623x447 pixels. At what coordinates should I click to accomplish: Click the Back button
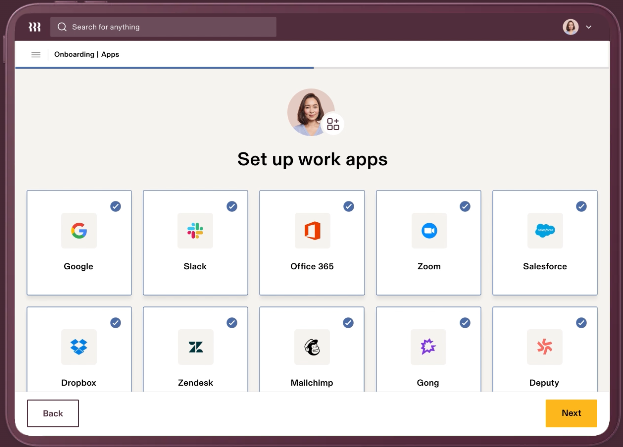point(53,413)
